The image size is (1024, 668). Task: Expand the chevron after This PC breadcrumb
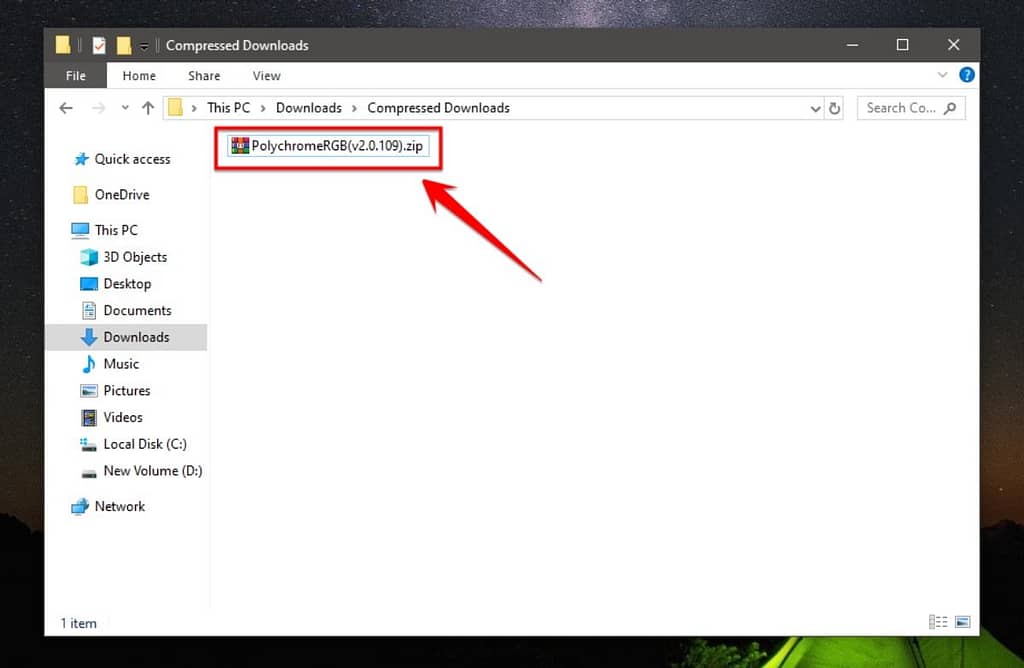(263, 108)
